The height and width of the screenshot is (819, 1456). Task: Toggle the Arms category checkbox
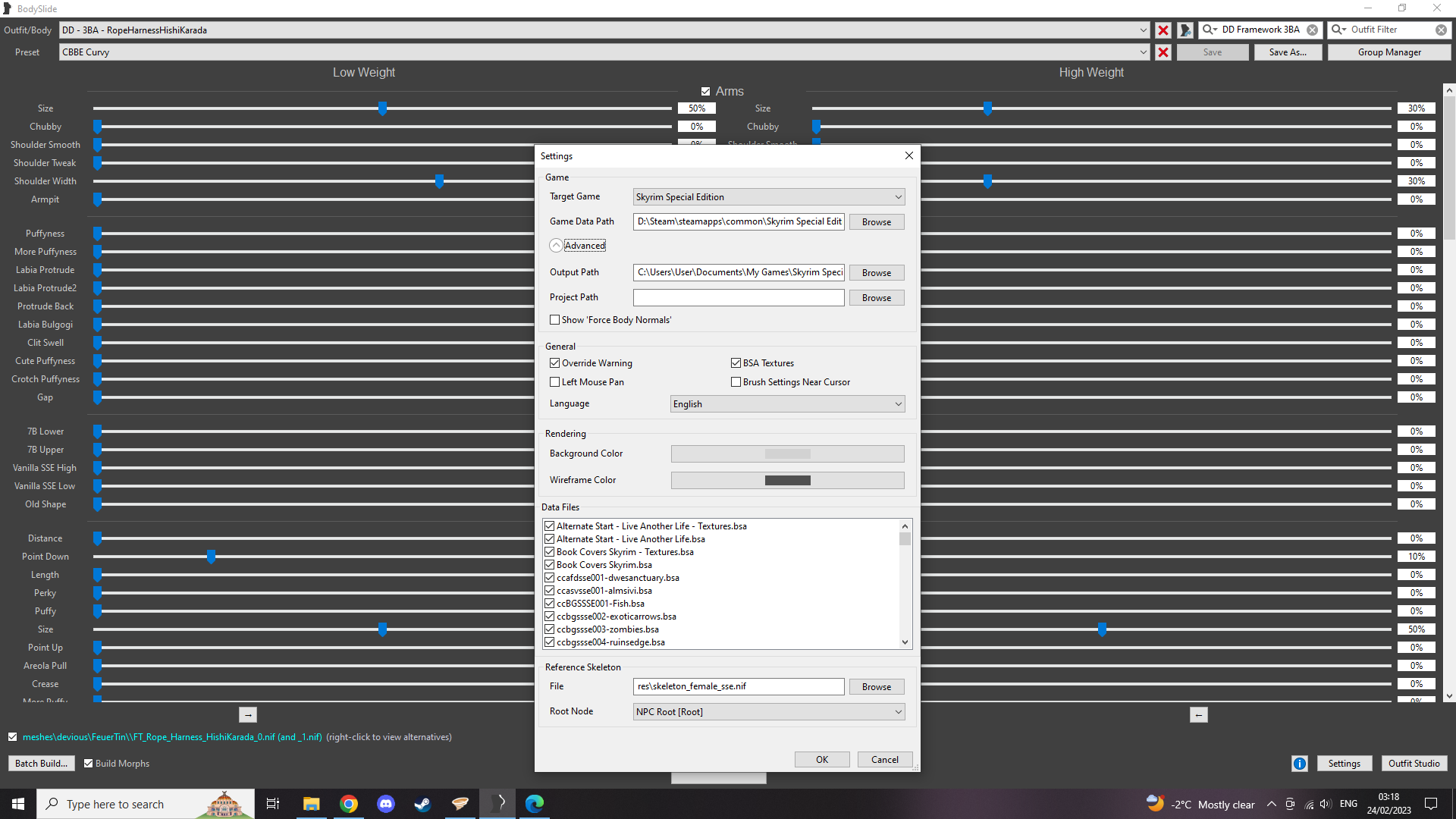coord(705,92)
